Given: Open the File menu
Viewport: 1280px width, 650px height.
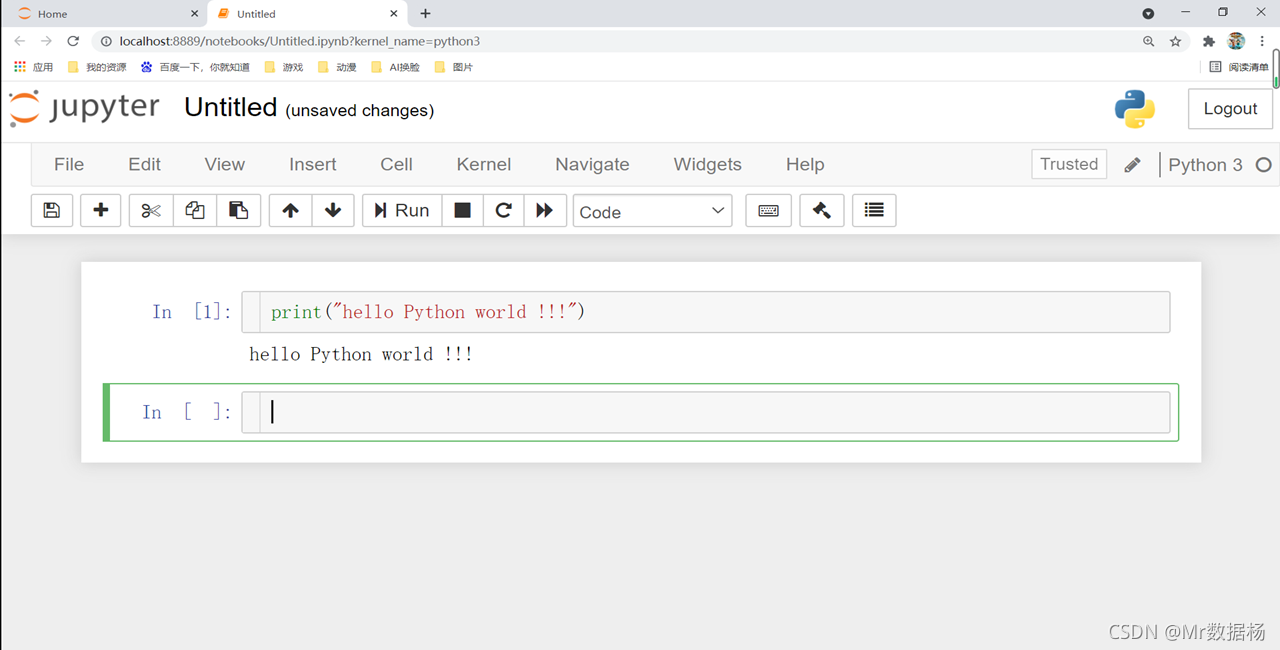Looking at the screenshot, I should [x=69, y=164].
